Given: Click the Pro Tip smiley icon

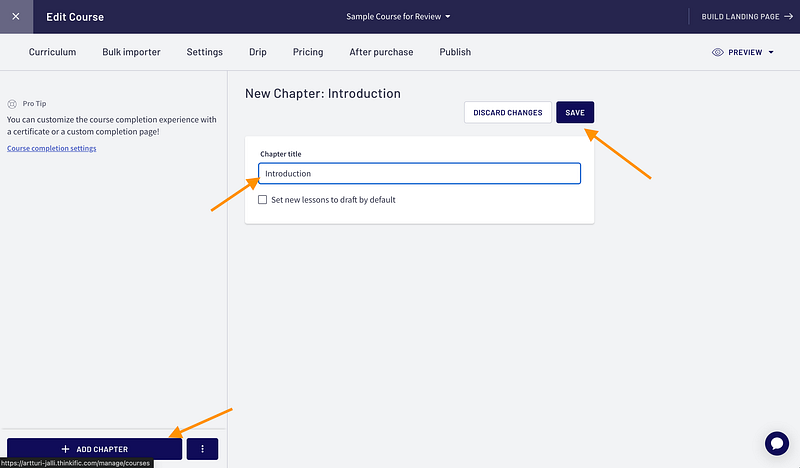Looking at the screenshot, I should tap(12, 103).
